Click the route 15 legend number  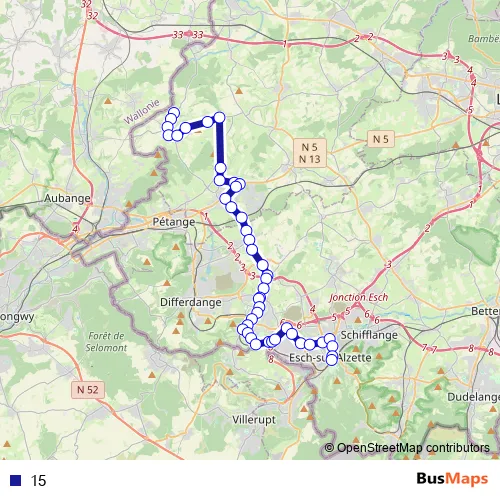(x=38, y=481)
